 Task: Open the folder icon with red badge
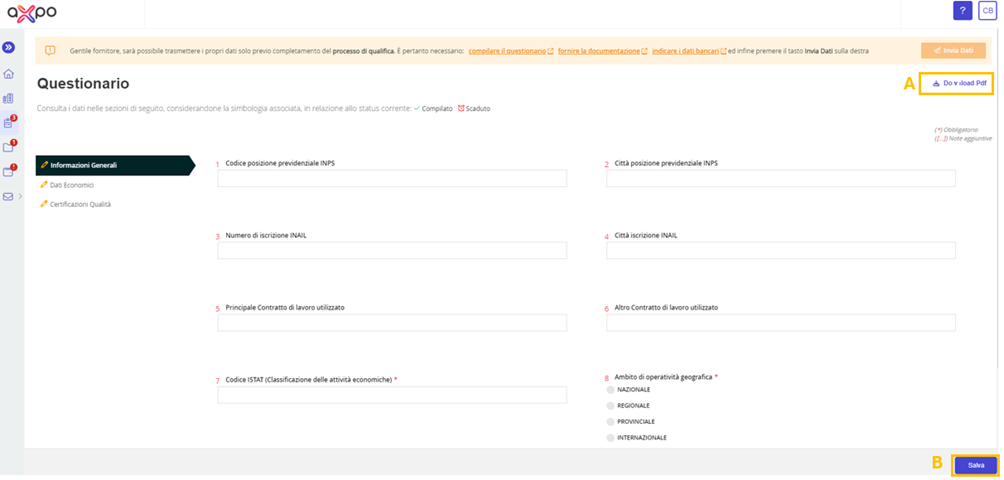coord(9,147)
